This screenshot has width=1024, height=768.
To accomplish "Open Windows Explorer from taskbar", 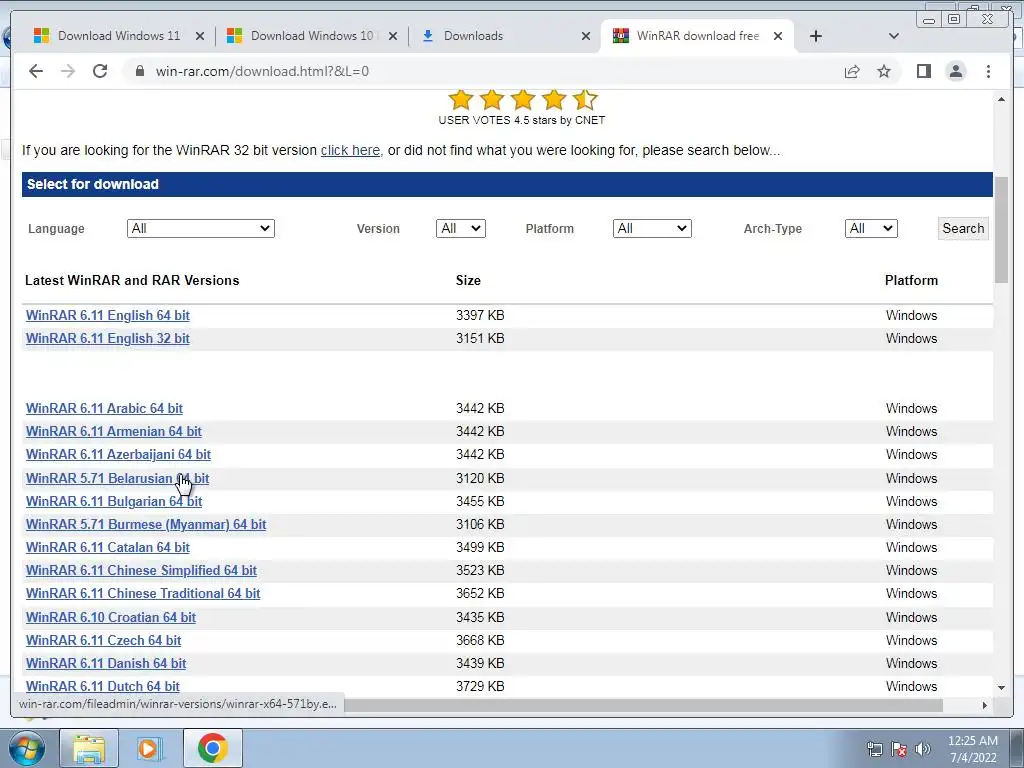I will pos(89,748).
